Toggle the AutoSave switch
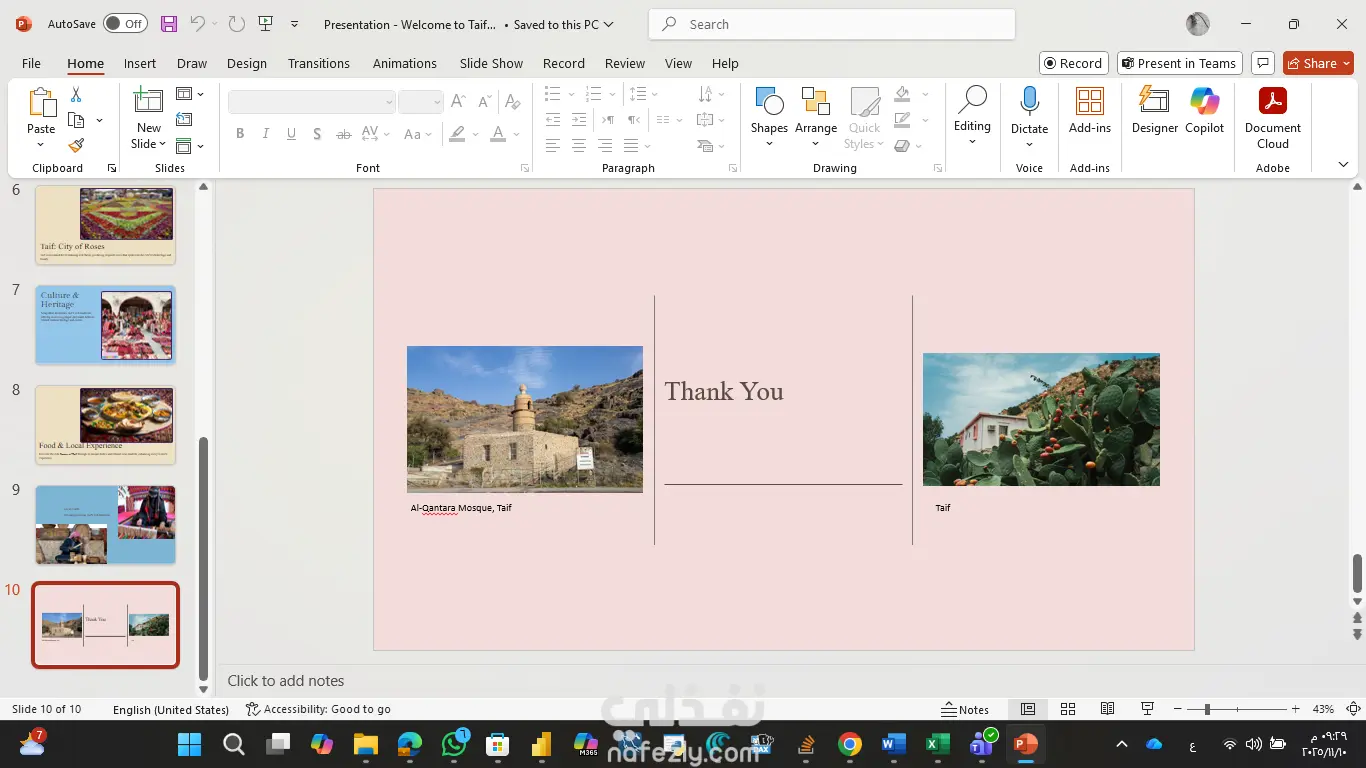This screenshot has width=1366, height=768. pos(124,24)
